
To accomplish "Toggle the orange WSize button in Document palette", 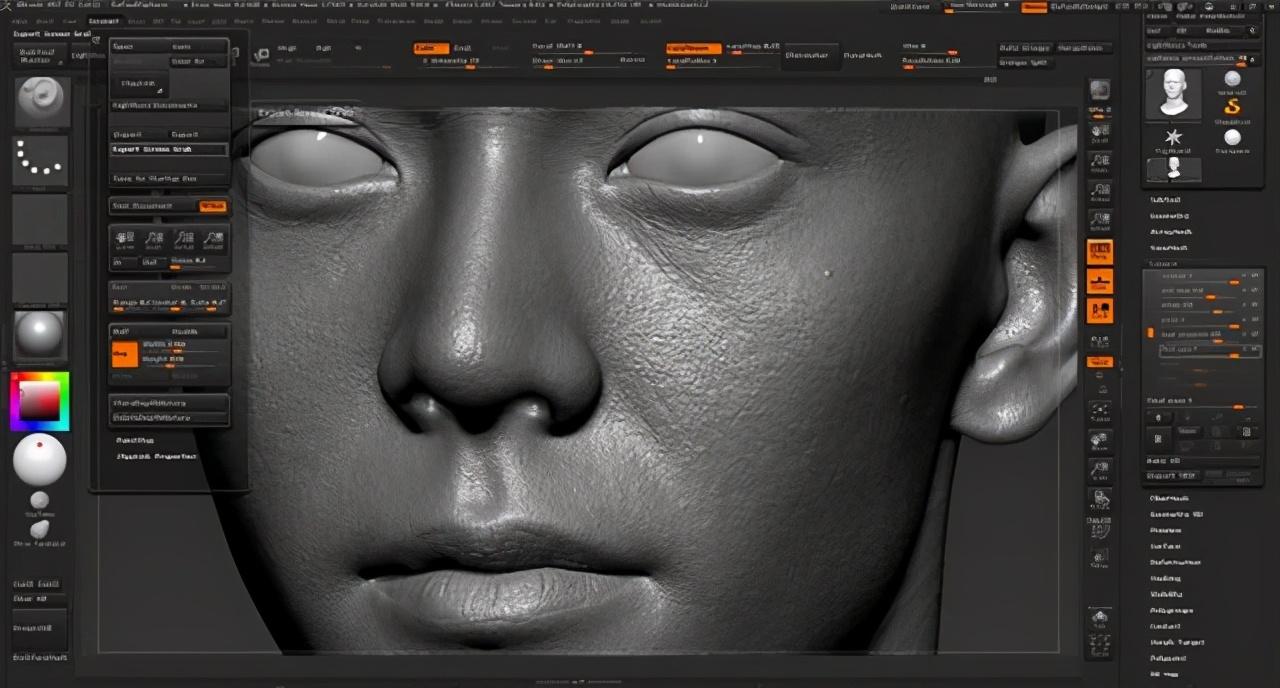I will [x=213, y=206].
